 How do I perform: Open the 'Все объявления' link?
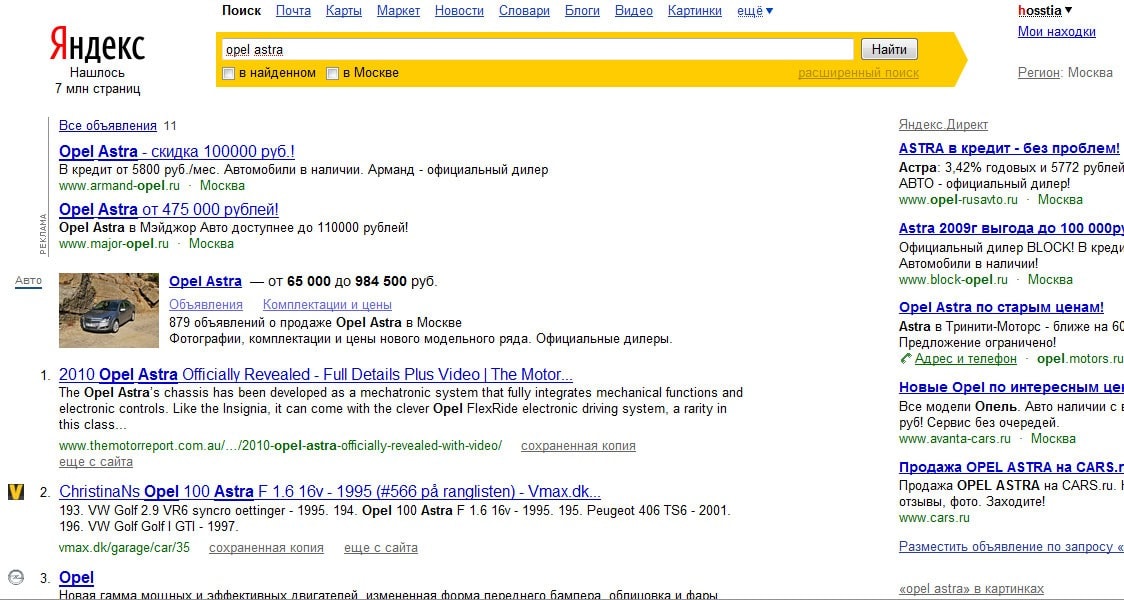point(108,126)
